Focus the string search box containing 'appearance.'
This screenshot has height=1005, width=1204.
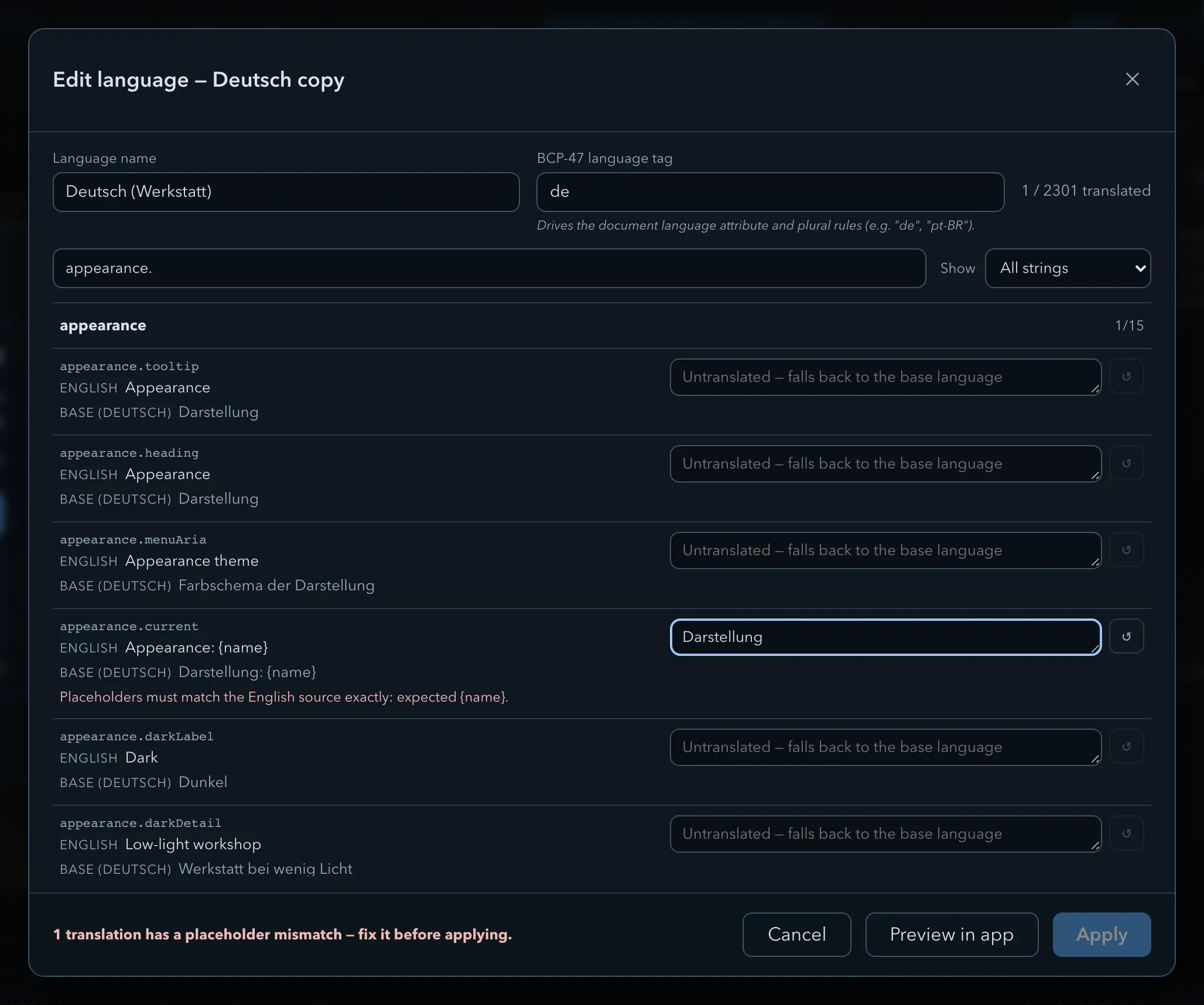click(489, 268)
